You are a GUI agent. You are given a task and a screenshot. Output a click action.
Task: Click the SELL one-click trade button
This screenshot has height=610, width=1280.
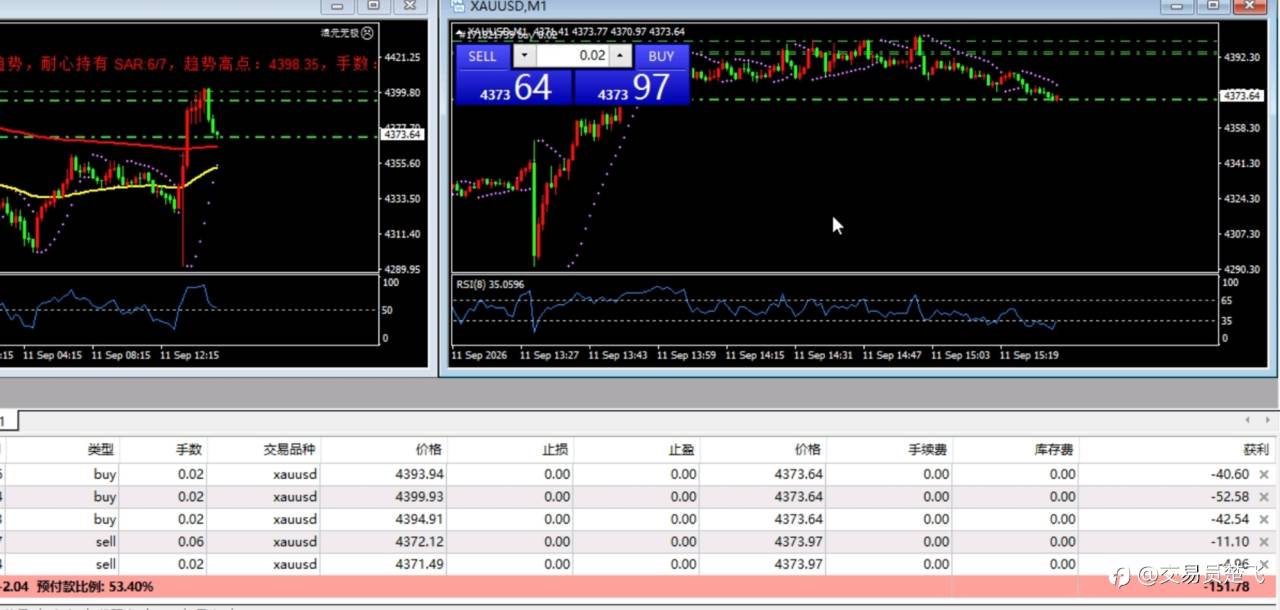(483, 56)
